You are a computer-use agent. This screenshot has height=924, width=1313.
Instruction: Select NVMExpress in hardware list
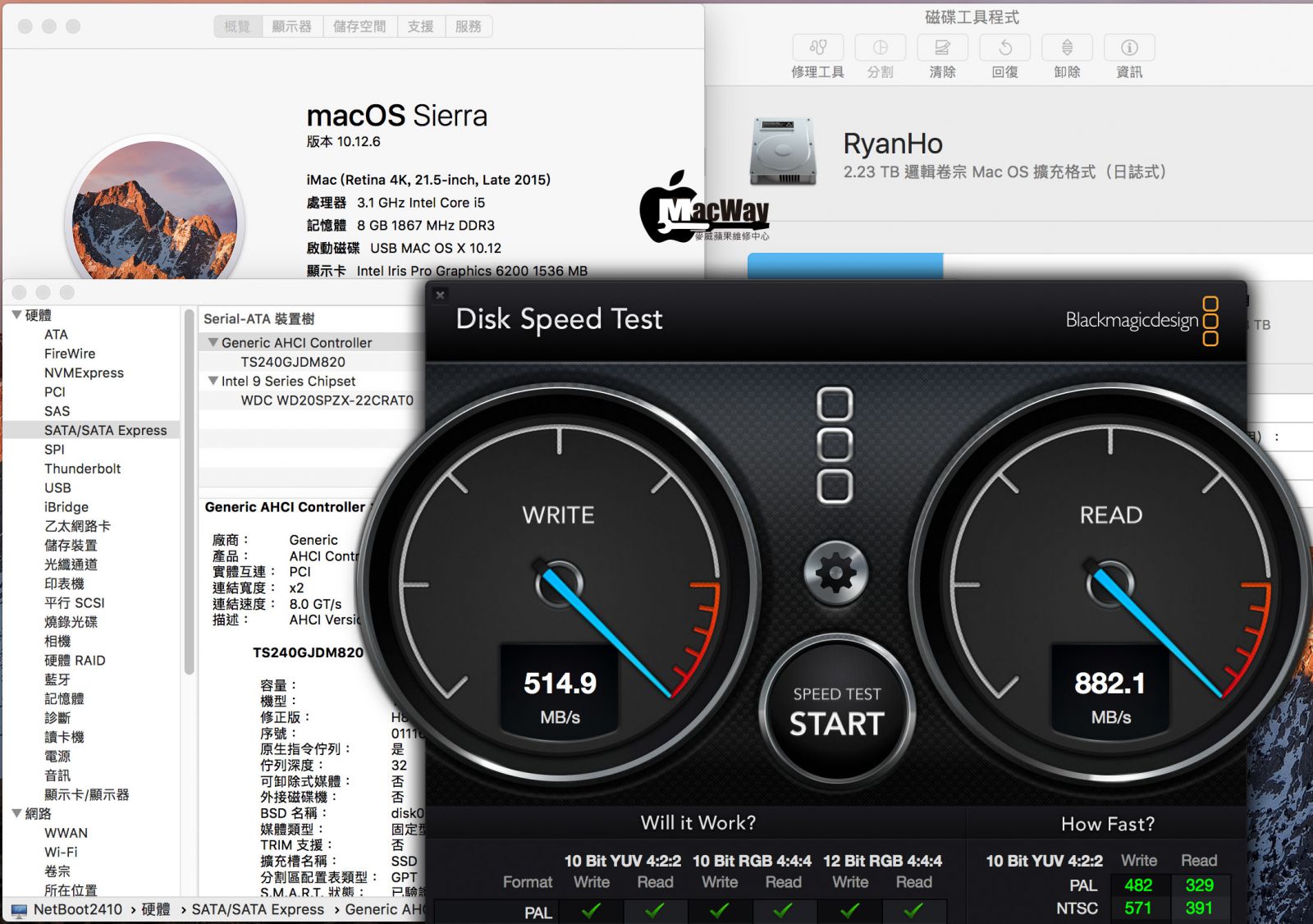(x=84, y=373)
